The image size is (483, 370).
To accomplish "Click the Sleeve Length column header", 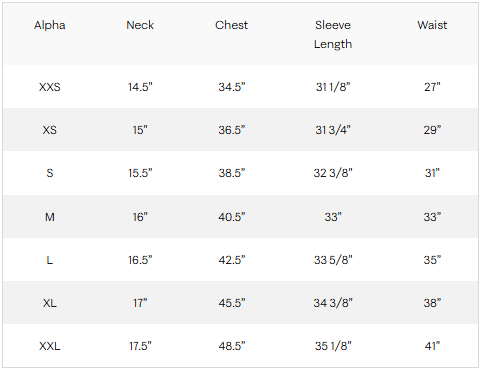I will coord(333,34).
